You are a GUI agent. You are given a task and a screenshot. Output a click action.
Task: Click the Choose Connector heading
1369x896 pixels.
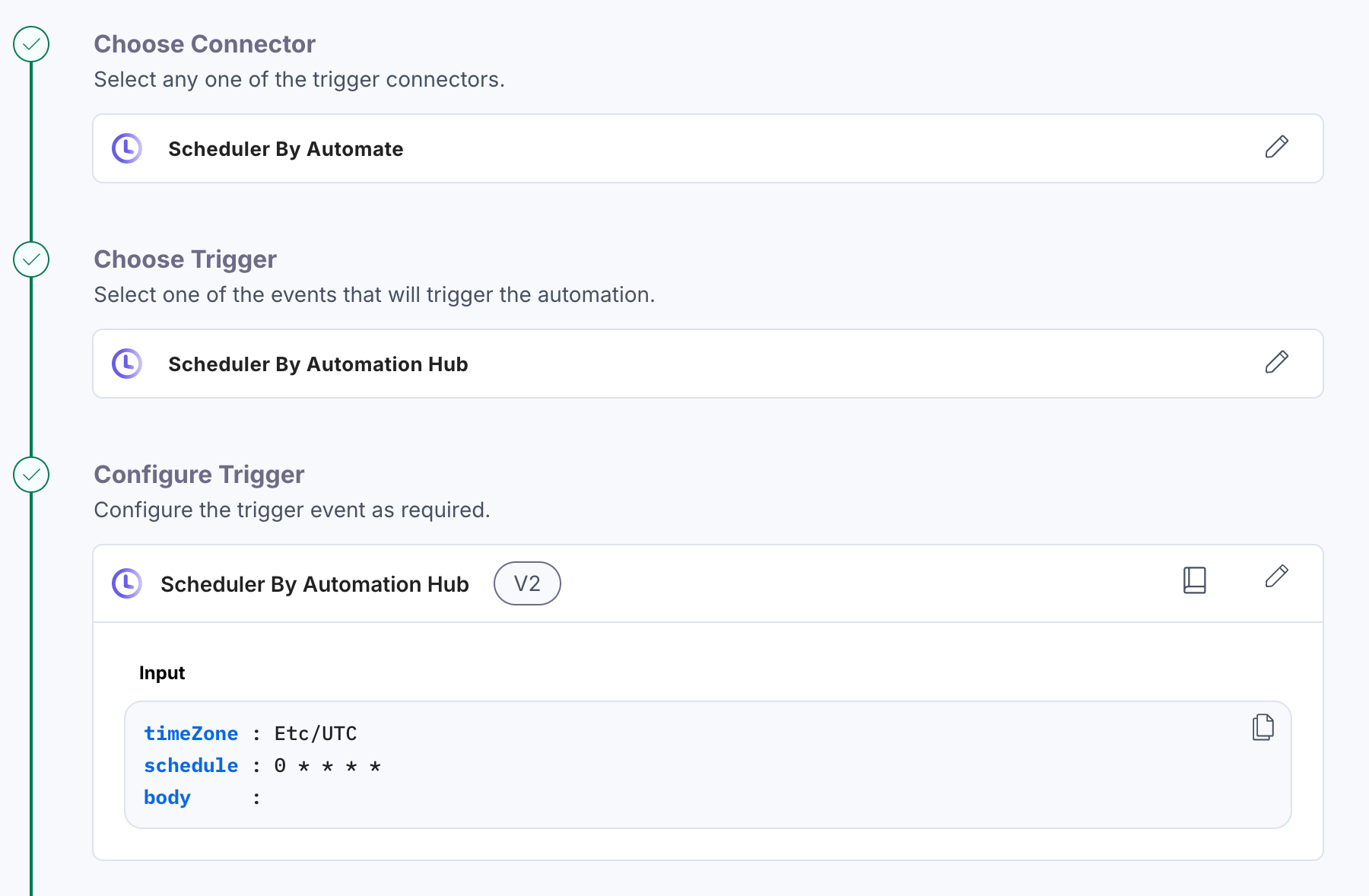pos(205,44)
